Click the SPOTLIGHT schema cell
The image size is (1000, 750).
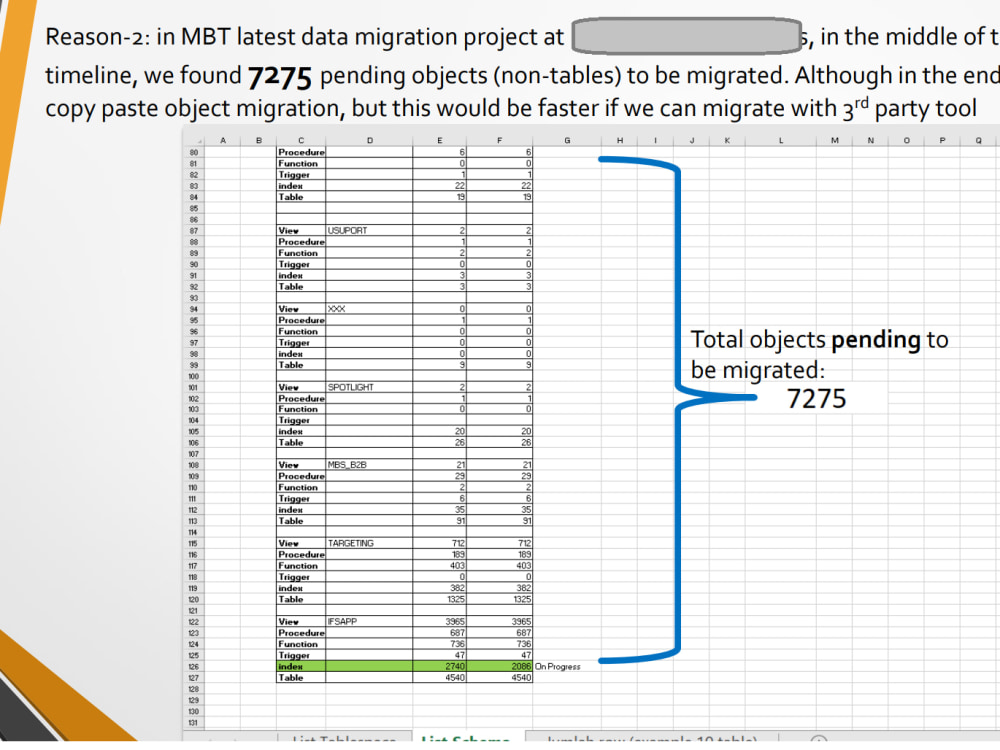(x=369, y=388)
